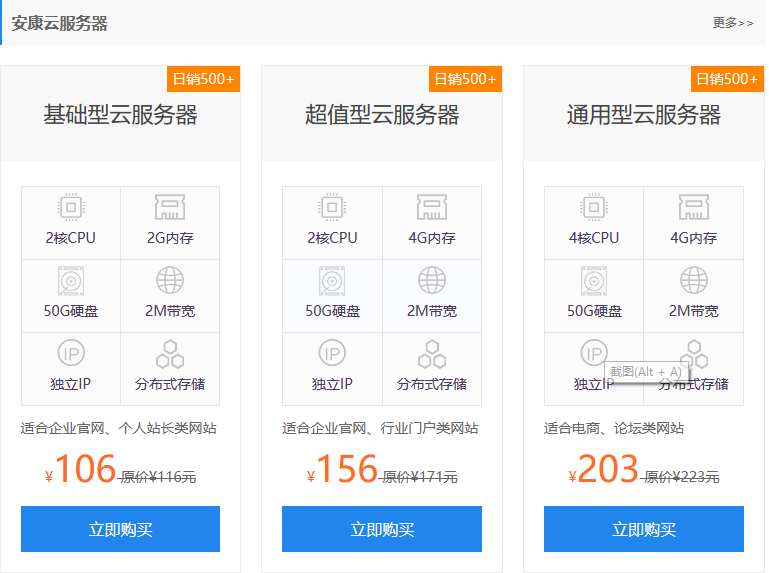Image resolution: width=769 pixels, height=573 pixels.
Task: Click the 2G内存 memory icon in 基础型 card
Action: (x=170, y=207)
